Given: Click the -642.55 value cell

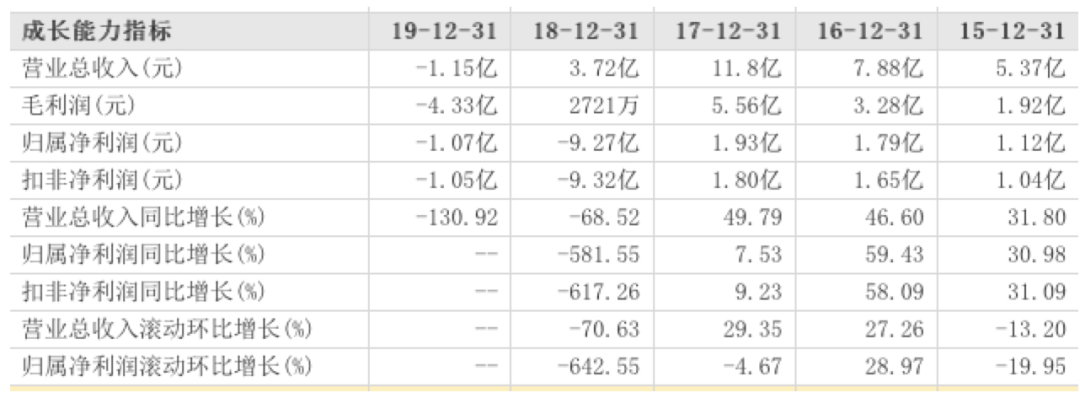Looking at the screenshot, I should point(599,366).
